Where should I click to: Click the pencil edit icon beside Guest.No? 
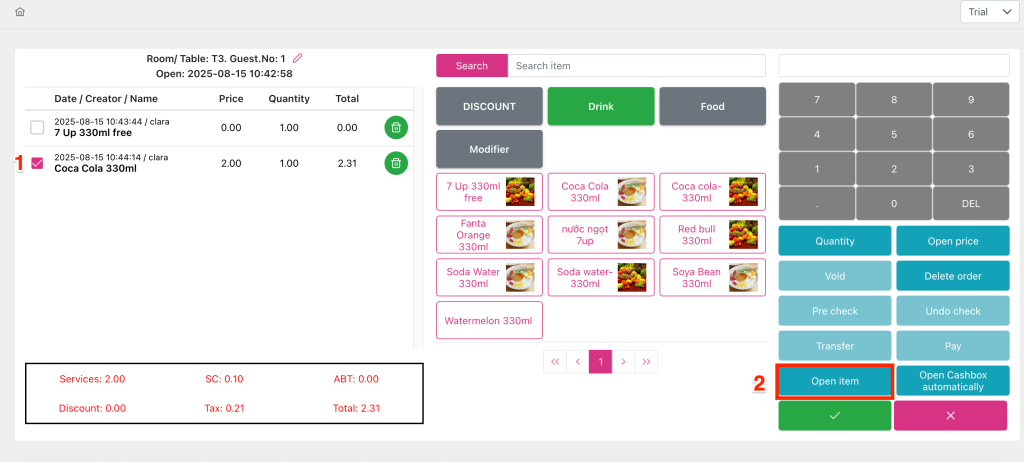[297, 58]
